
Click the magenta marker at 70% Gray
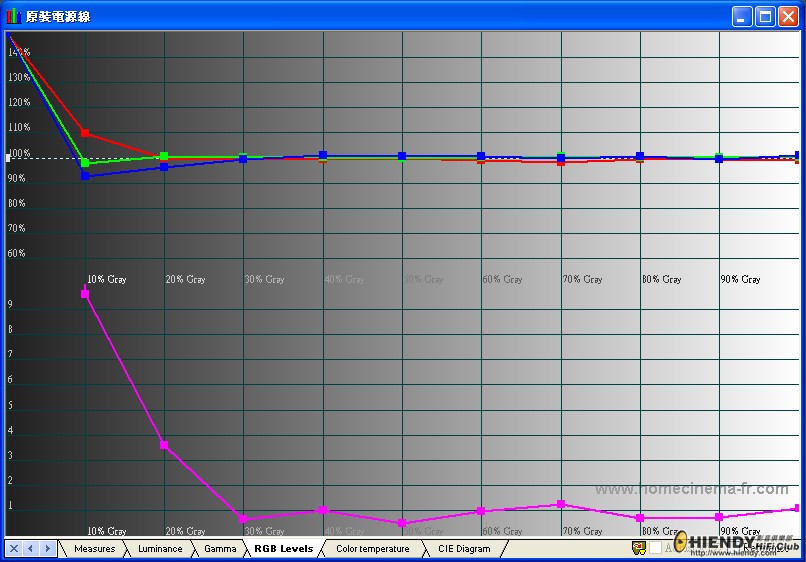pos(561,504)
